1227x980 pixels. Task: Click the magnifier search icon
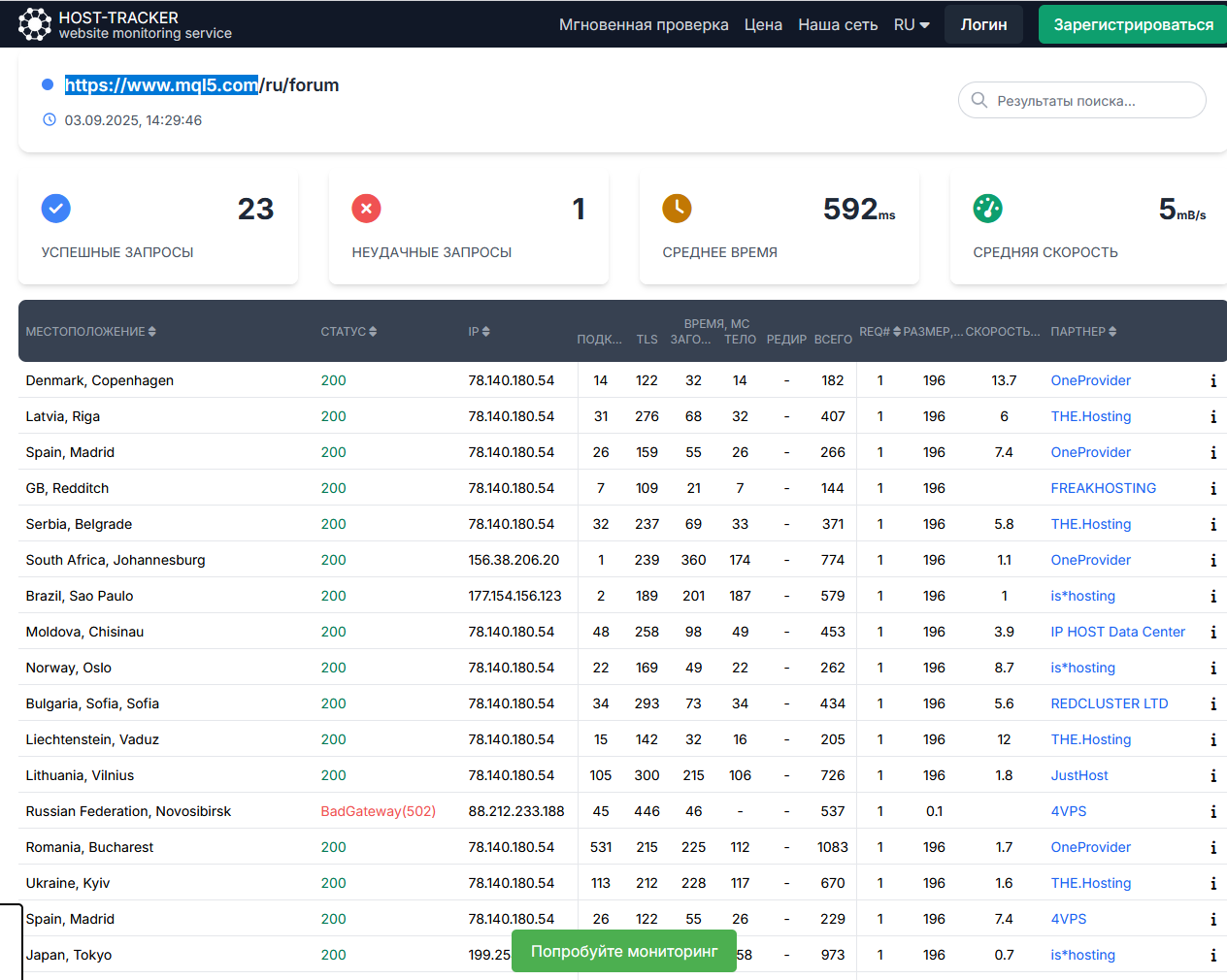click(x=979, y=100)
